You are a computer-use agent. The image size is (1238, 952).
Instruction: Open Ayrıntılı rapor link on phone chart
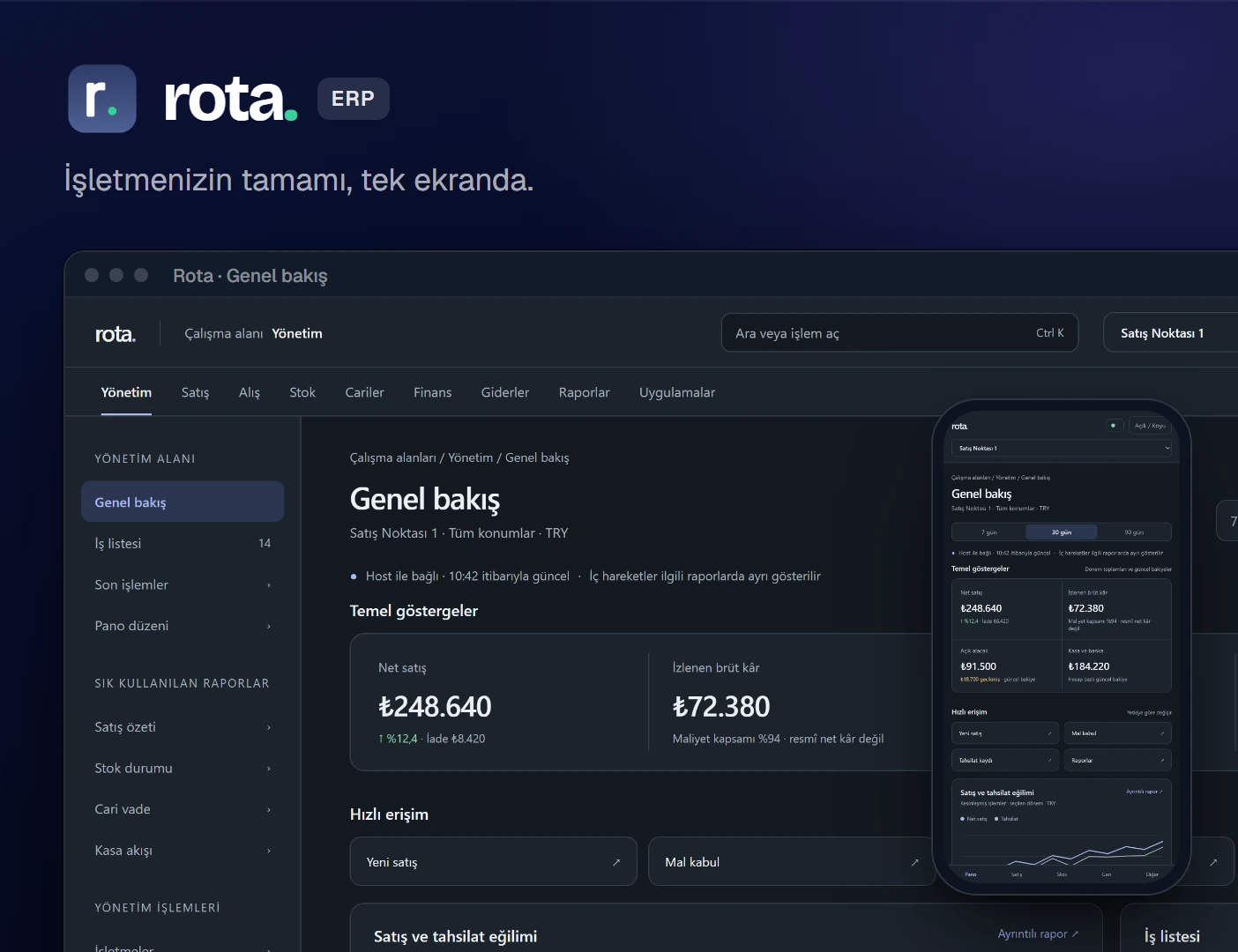click(1145, 792)
